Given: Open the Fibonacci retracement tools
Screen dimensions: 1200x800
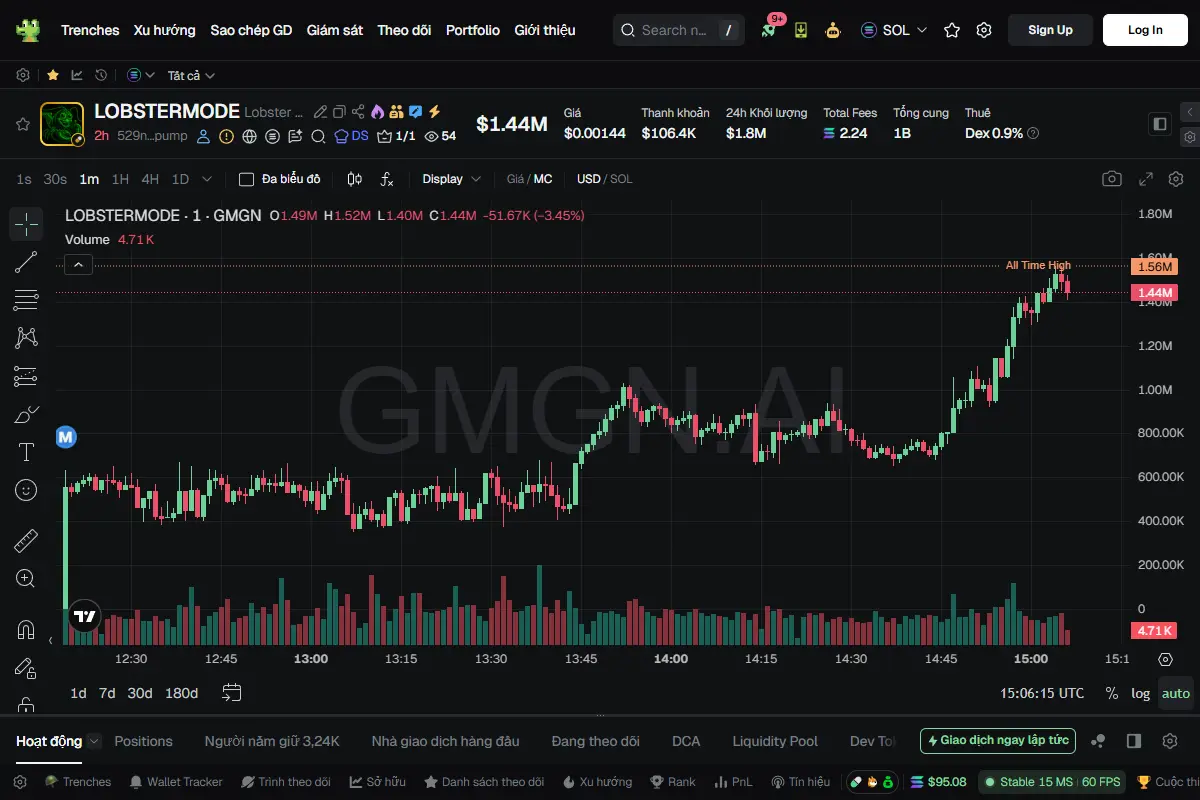Looking at the screenshot, I should click(x=26, y=300).
